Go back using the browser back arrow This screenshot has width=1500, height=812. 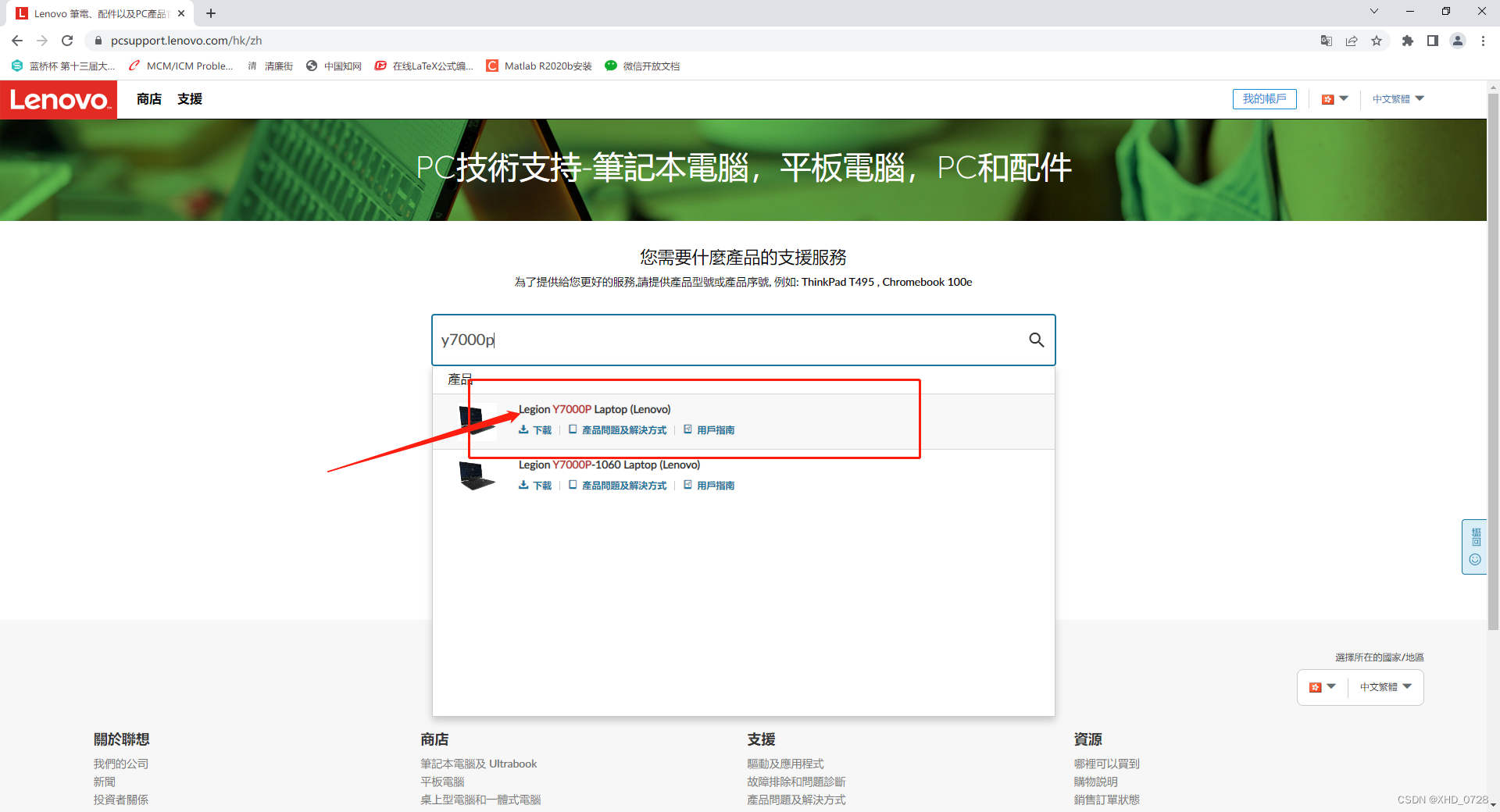(x=17, y=41)
